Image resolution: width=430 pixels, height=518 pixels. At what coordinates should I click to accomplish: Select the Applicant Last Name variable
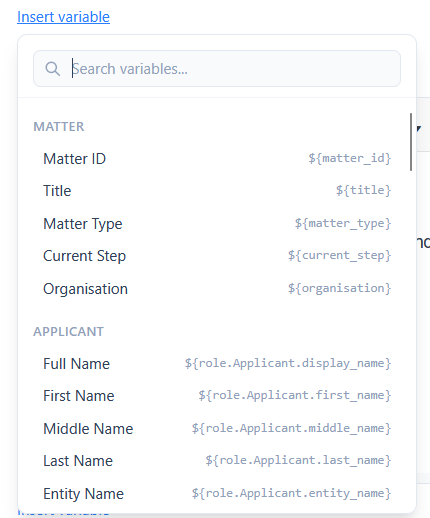(217, 461)
